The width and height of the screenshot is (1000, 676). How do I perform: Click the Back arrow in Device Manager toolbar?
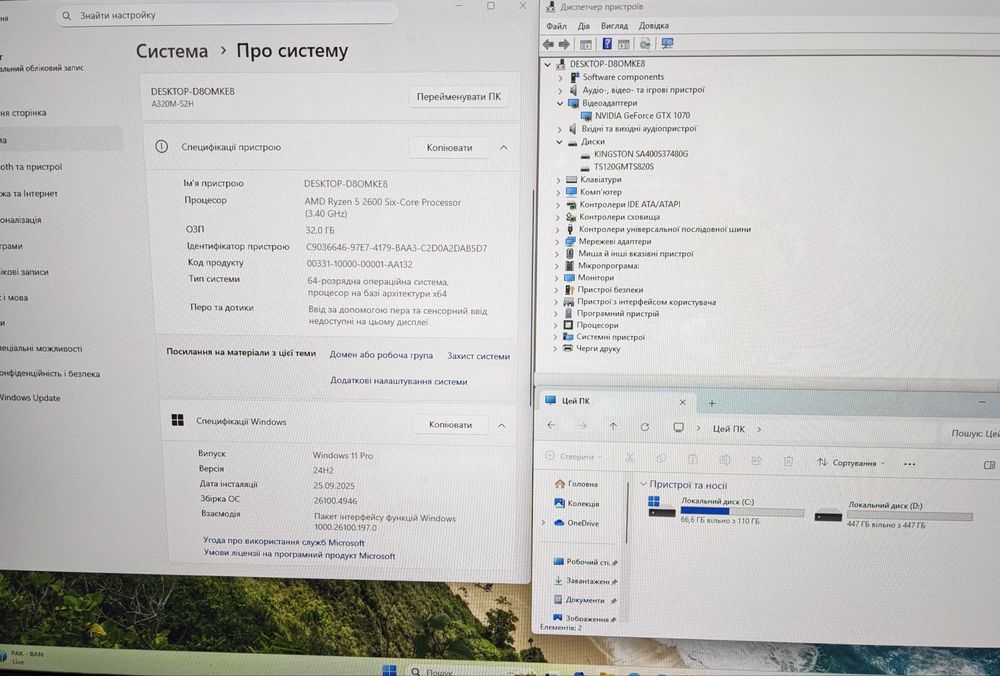pyautogui.click(x=548, y=44)
